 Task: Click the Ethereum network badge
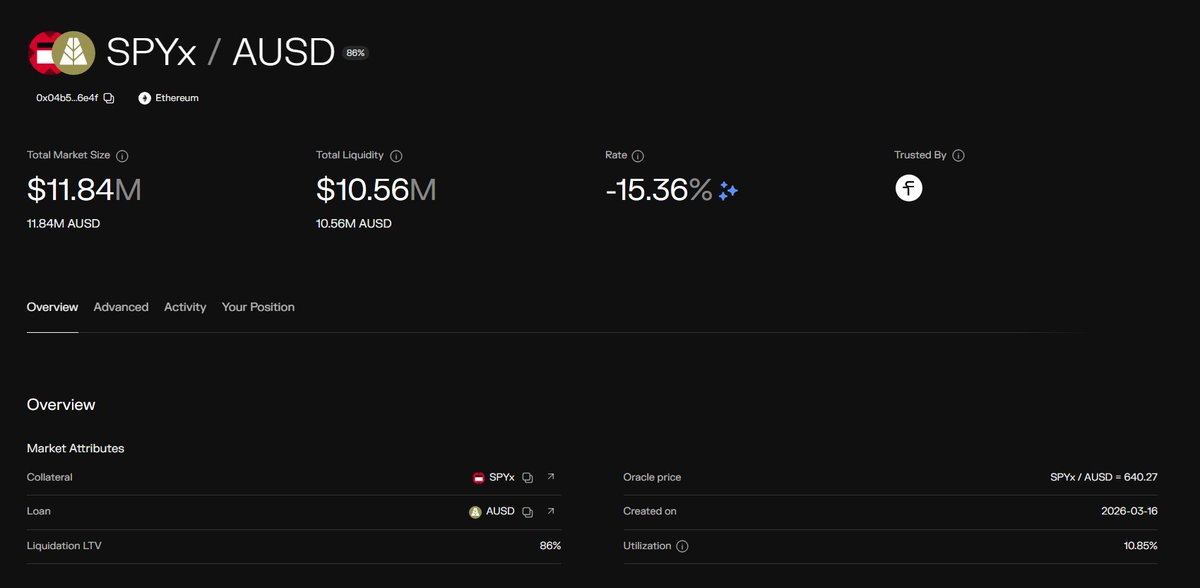coord(169,98)
